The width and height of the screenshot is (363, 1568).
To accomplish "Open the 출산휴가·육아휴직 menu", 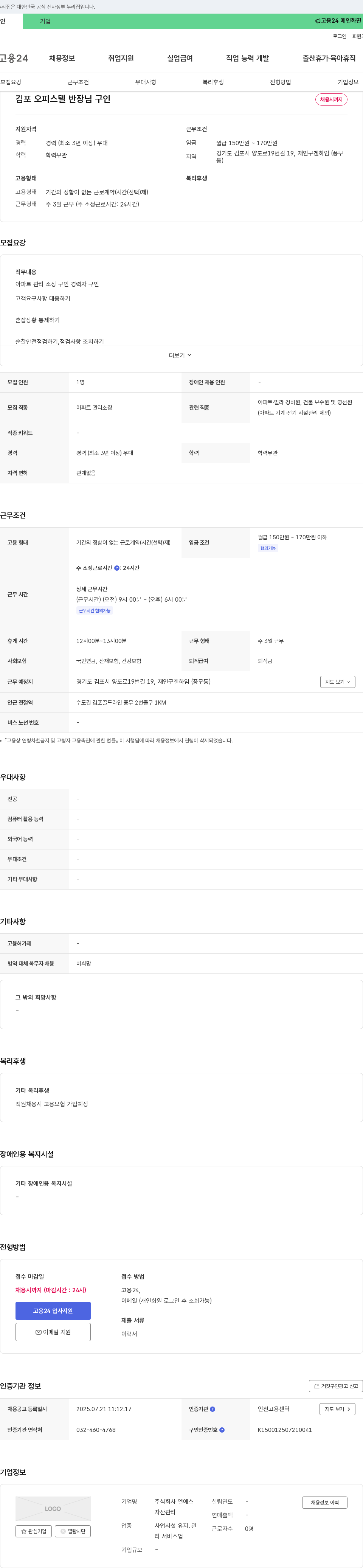I will pos(329,59).
